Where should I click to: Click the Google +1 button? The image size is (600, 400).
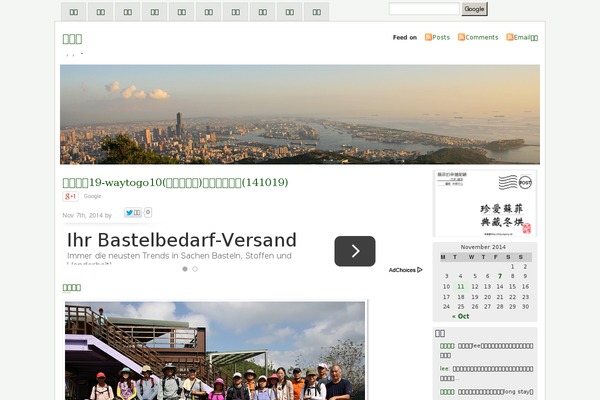click(70, 196)
